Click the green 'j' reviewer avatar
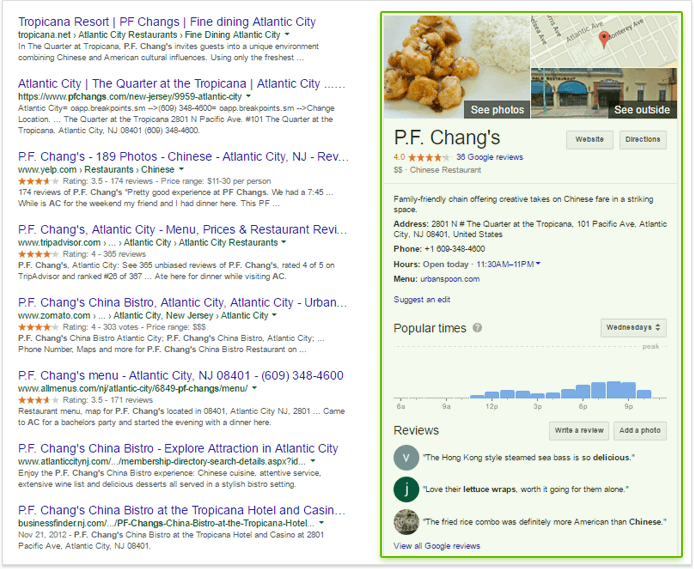 tap(406, 489)
